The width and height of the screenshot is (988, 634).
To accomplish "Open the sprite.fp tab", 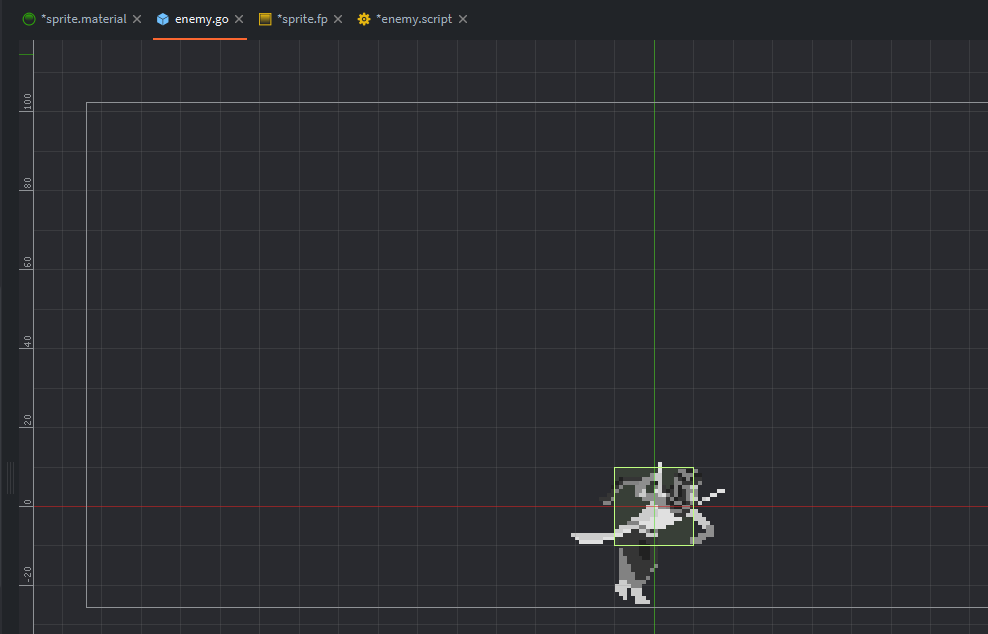I will [302, 19].
